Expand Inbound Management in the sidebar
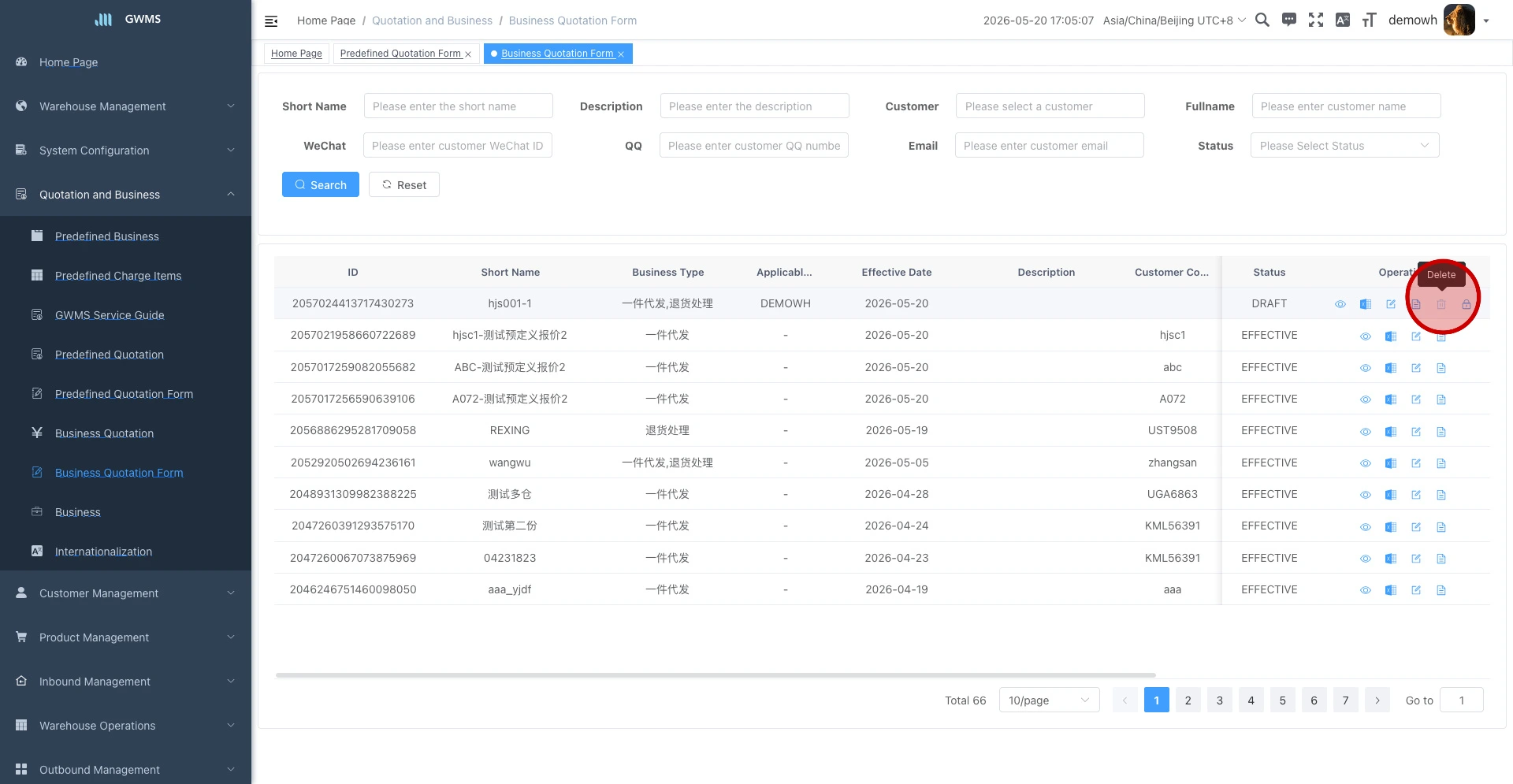 126,682
